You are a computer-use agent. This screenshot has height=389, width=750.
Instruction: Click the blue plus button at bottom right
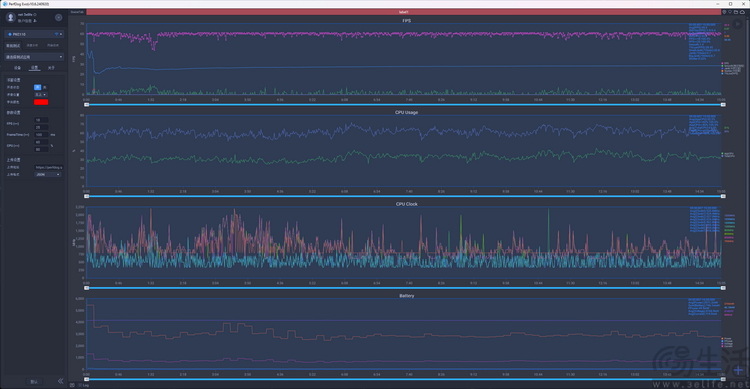click(739, 370)
